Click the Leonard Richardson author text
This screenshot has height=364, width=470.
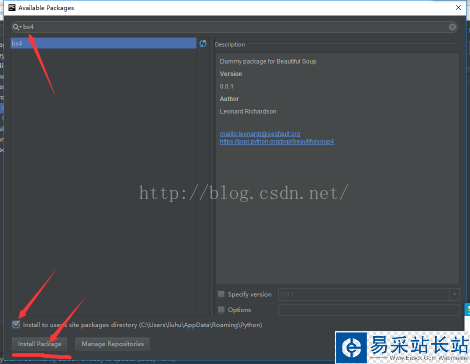248,111
